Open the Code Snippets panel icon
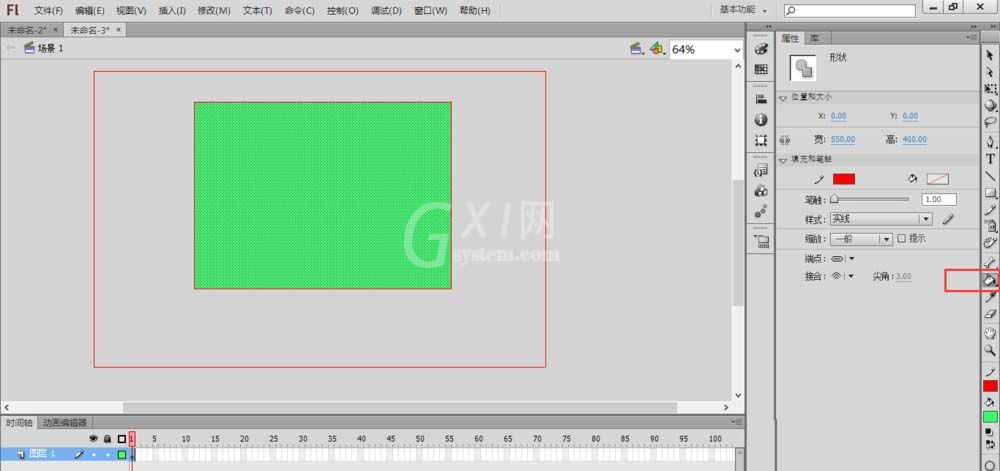 coord(760,170)
